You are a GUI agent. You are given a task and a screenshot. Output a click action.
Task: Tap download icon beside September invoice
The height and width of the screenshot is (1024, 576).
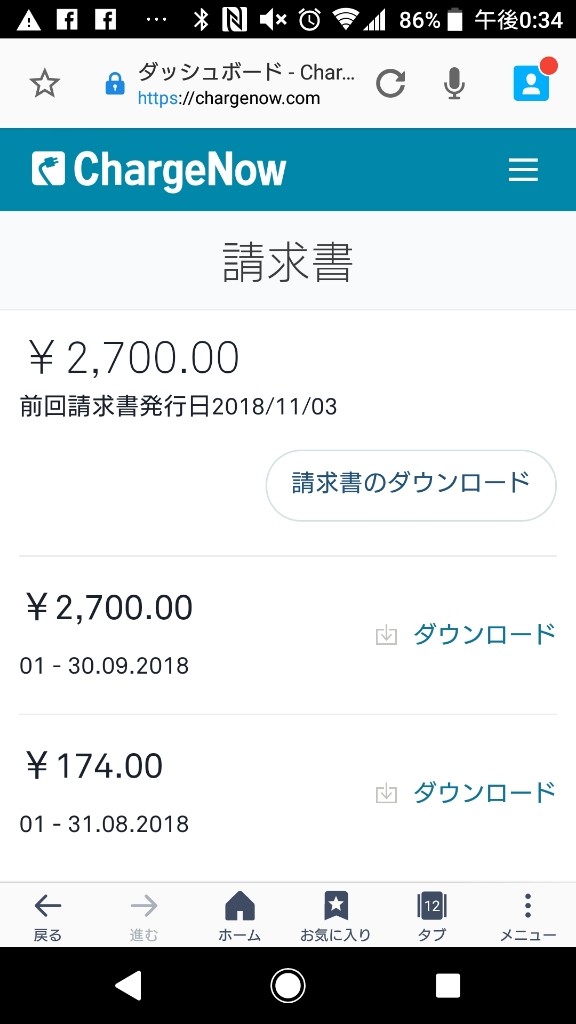click(x=387, y=635)
